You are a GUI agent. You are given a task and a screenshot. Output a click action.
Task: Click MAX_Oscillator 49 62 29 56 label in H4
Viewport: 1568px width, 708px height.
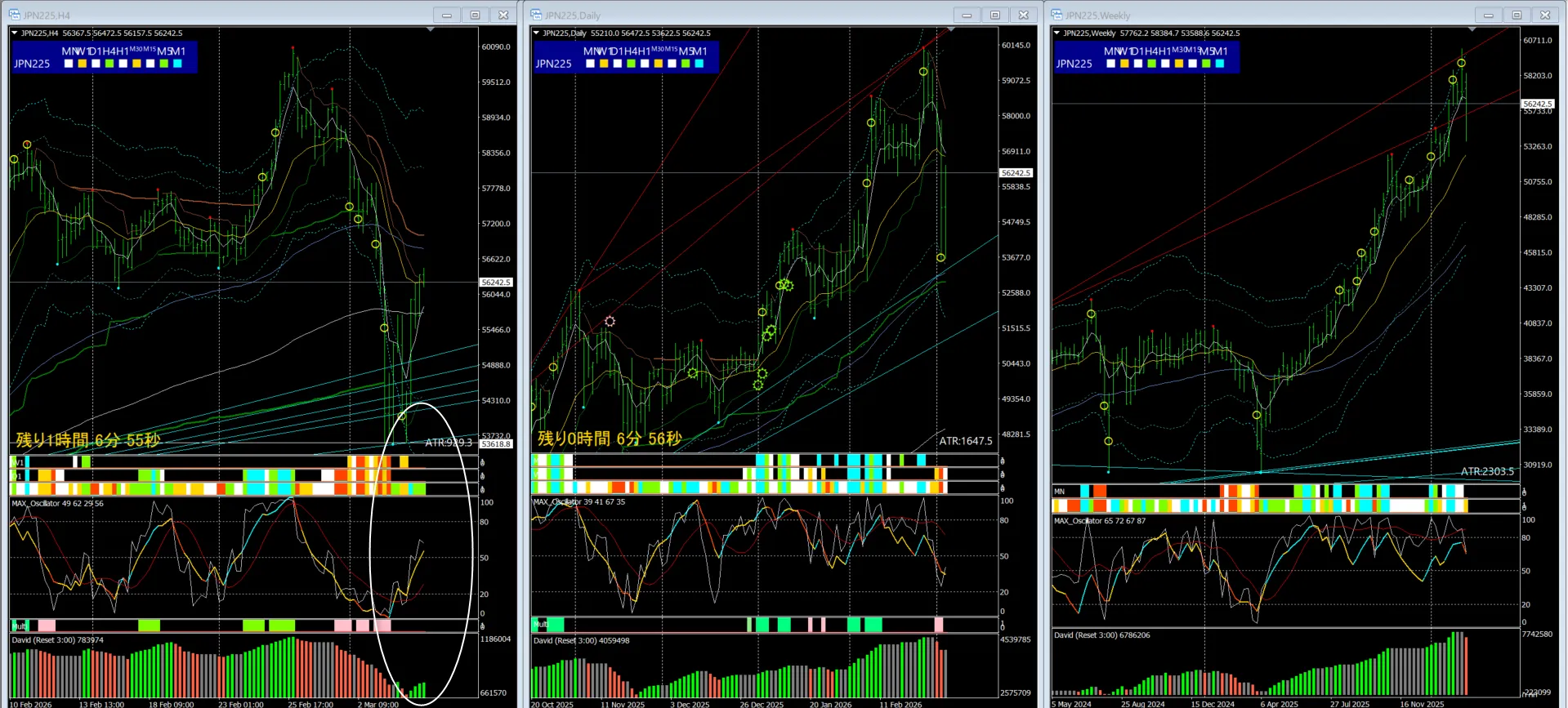click(57, 504)
